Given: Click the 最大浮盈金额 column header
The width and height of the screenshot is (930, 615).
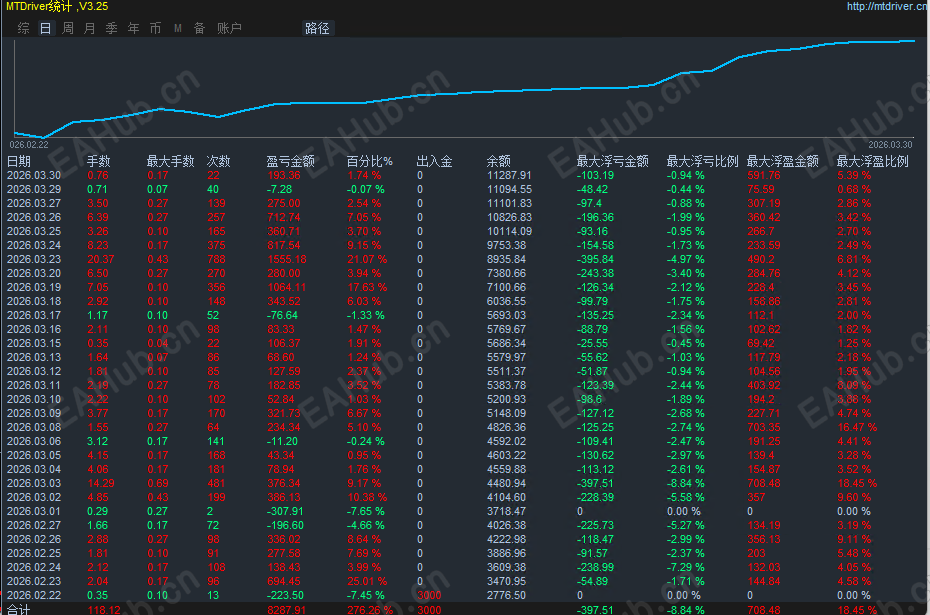Looking at the screenshot, I should [782, 161].
